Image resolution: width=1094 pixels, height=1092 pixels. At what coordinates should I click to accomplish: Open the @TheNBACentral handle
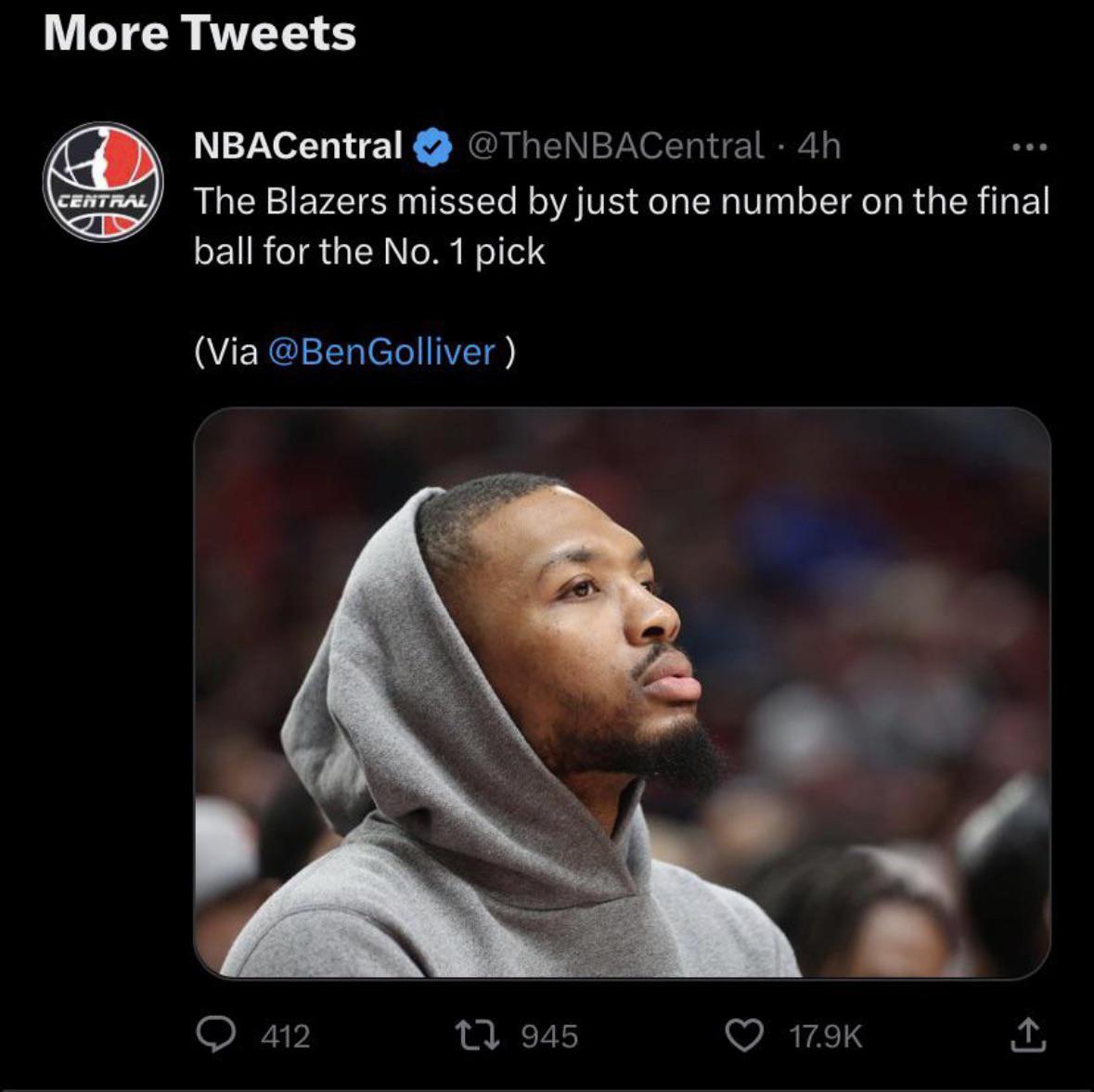(x=616, y=146)
